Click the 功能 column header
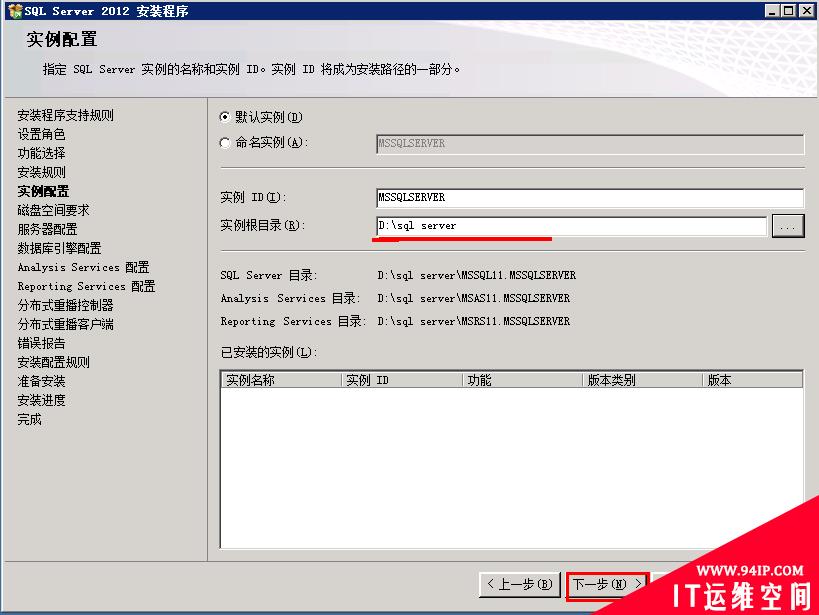Screen dimensions: 819x615 pos(522,380)
